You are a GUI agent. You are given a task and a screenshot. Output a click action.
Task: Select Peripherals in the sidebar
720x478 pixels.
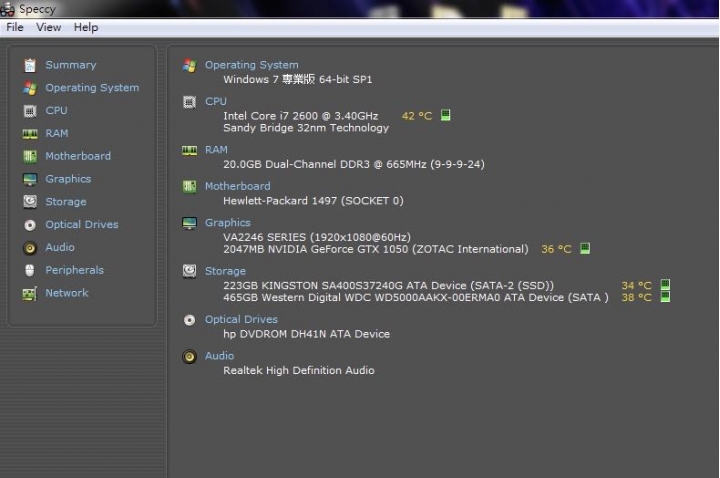[74, 270]
